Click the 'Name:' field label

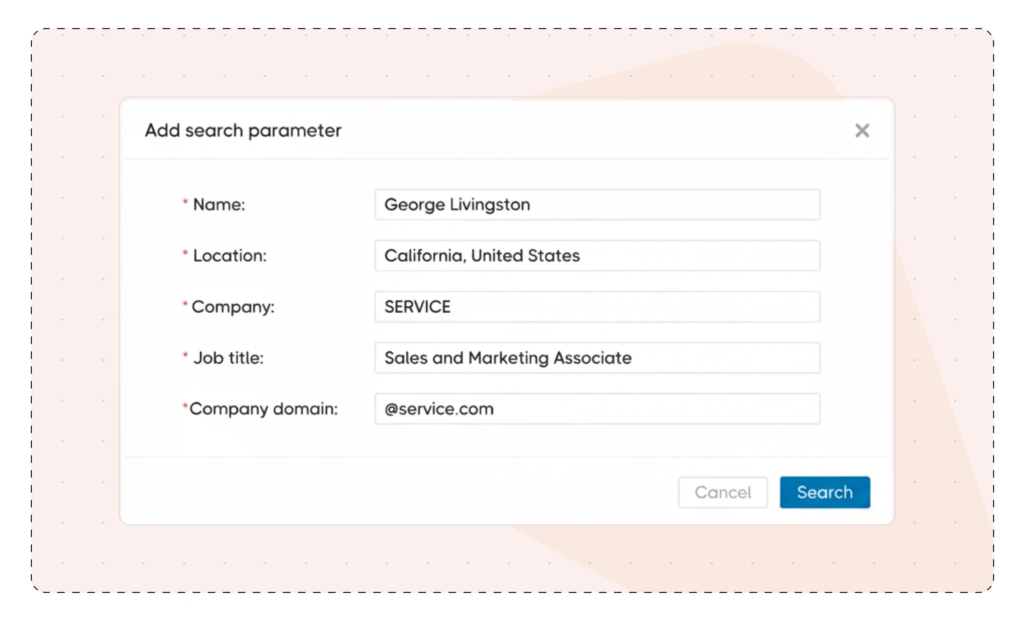(219, 205)
